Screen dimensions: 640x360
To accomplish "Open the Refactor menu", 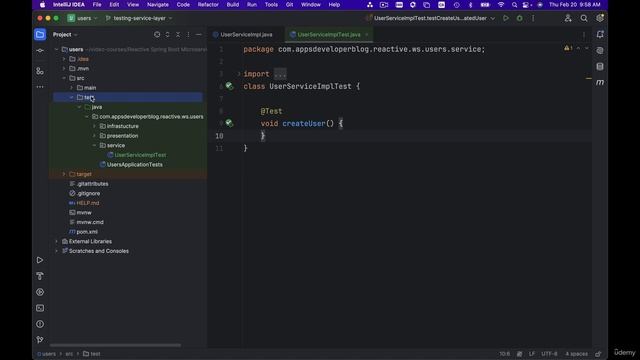I will (208, 4).
